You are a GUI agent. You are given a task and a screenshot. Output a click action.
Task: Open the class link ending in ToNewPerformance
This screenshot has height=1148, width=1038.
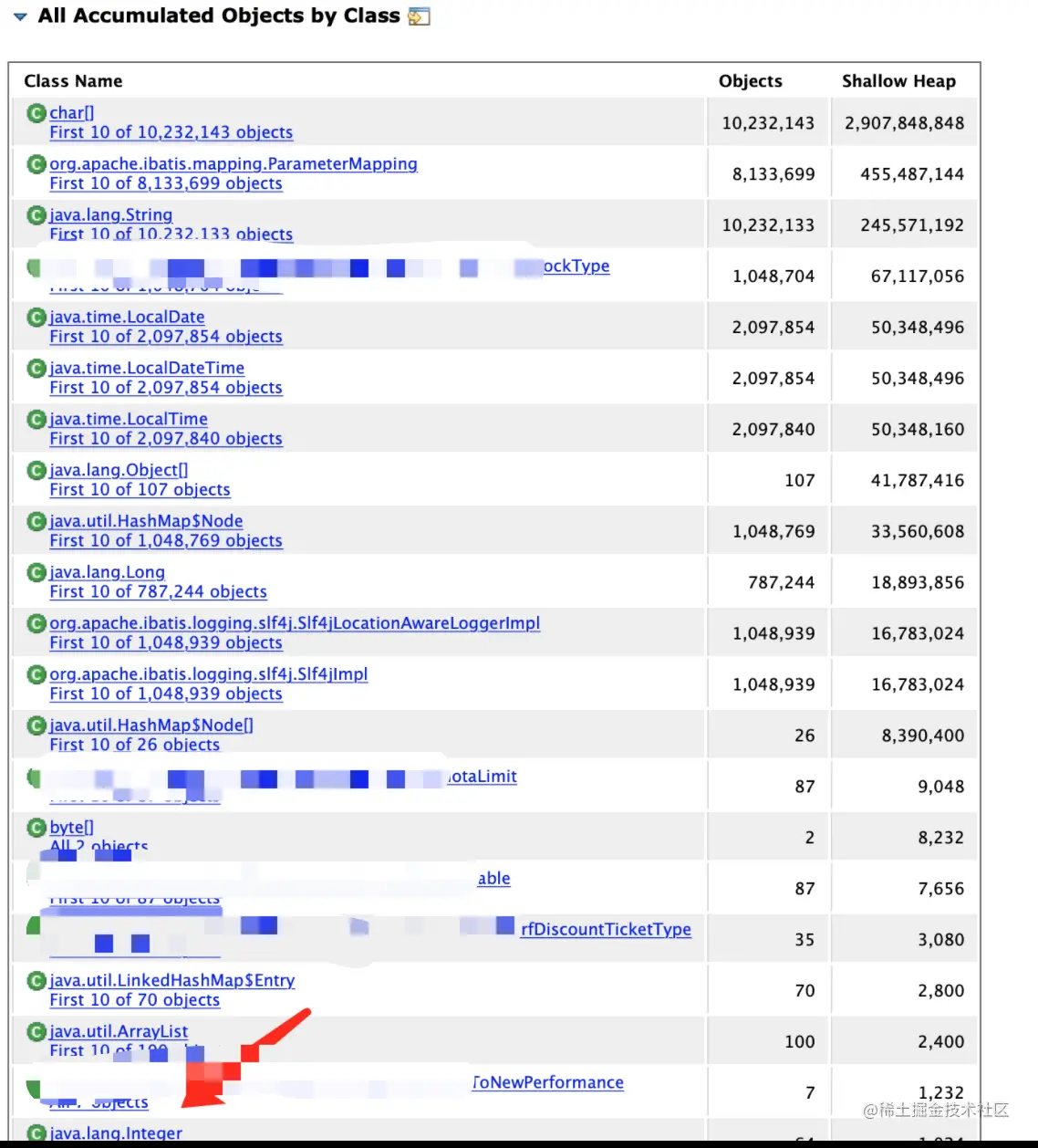click(x=547, y=1083)
